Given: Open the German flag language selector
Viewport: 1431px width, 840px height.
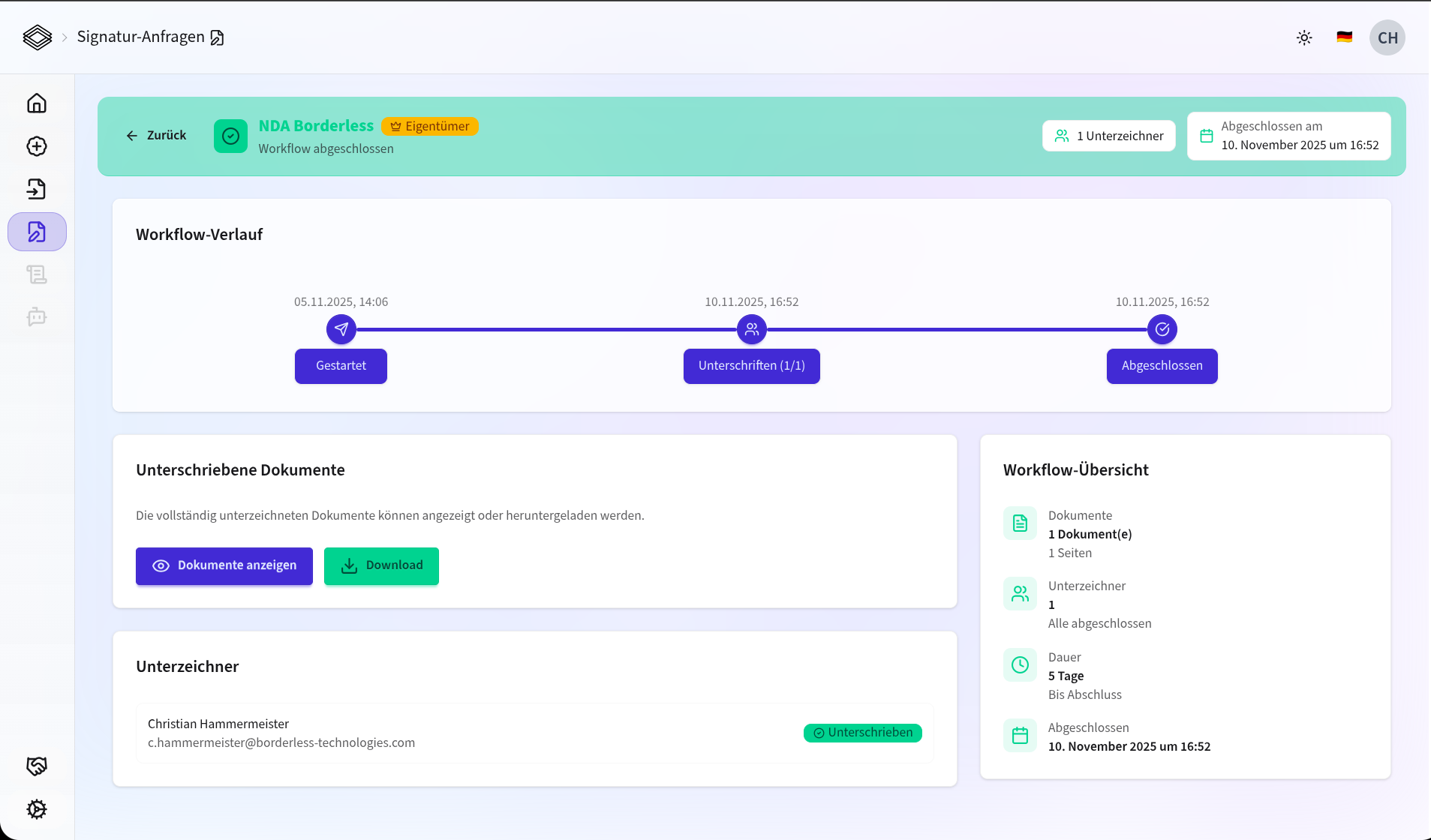Looking at the screenshot, I should pyautogui.click(x=1343, y=37).
